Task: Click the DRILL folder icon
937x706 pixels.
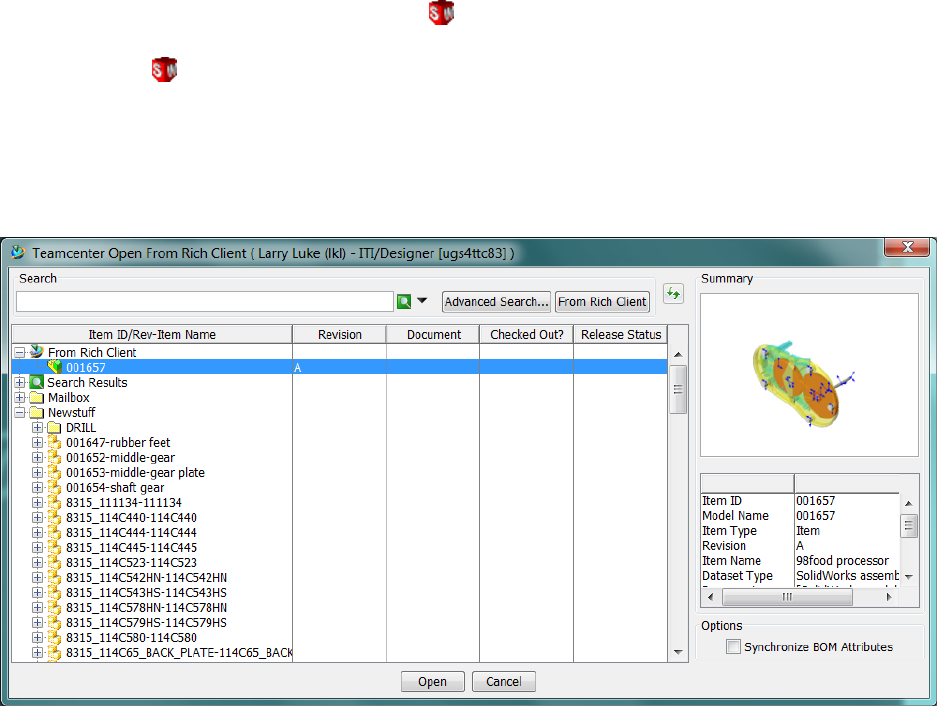Action: 55,427
